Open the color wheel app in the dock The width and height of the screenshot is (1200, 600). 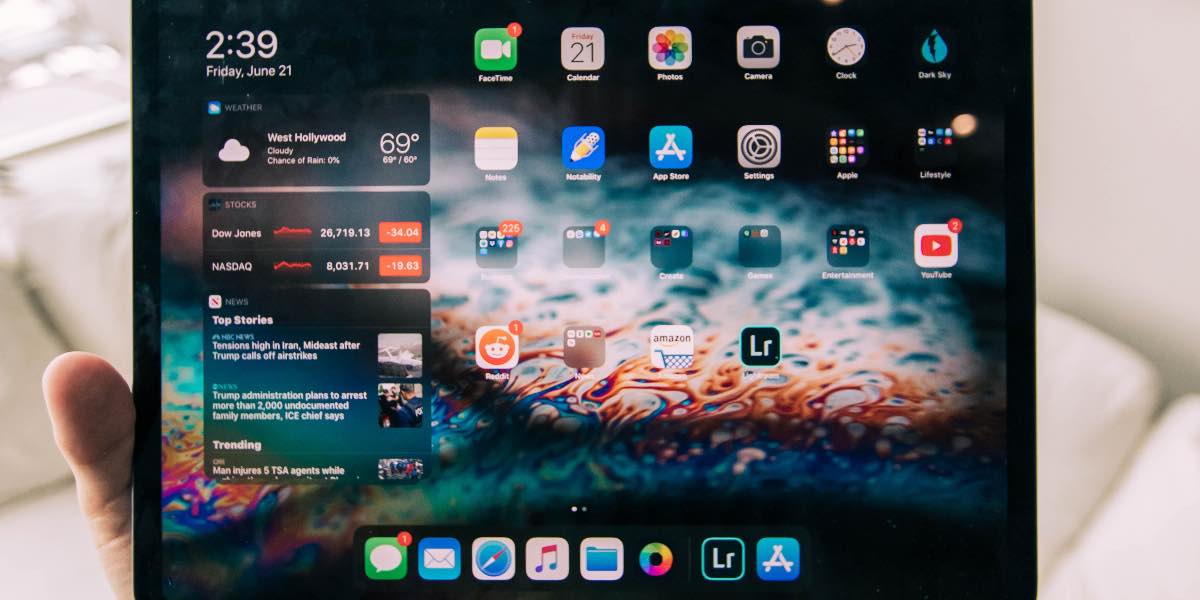click(x=656, y=558)
